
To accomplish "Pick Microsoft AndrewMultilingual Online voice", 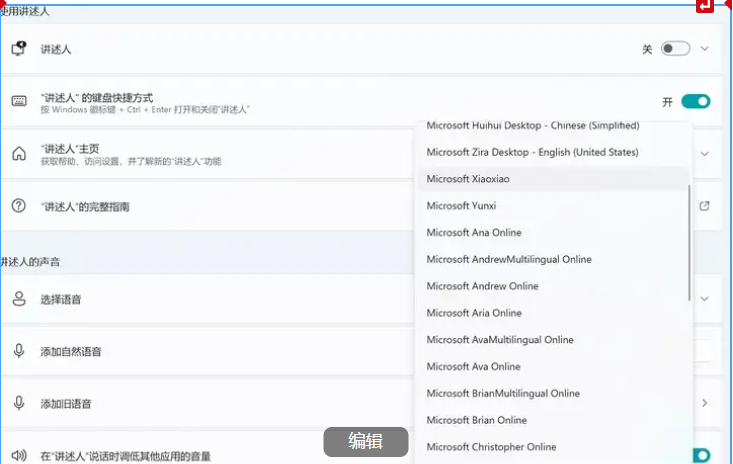I will click(x=509, y=259).
